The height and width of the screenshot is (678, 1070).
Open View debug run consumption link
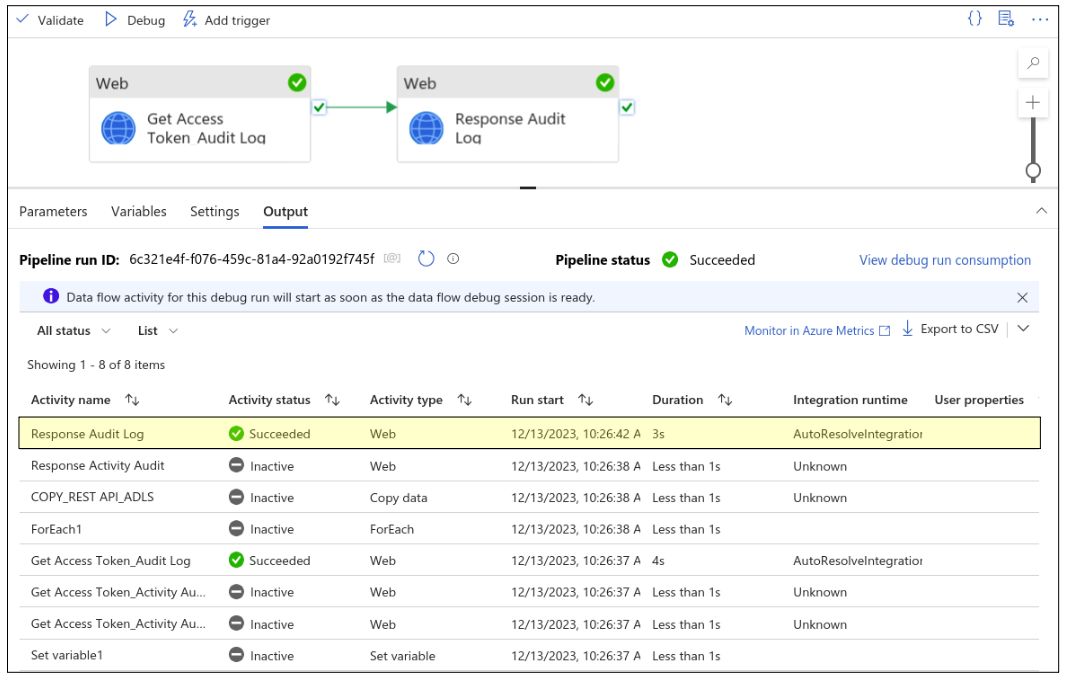coord(944,260)
